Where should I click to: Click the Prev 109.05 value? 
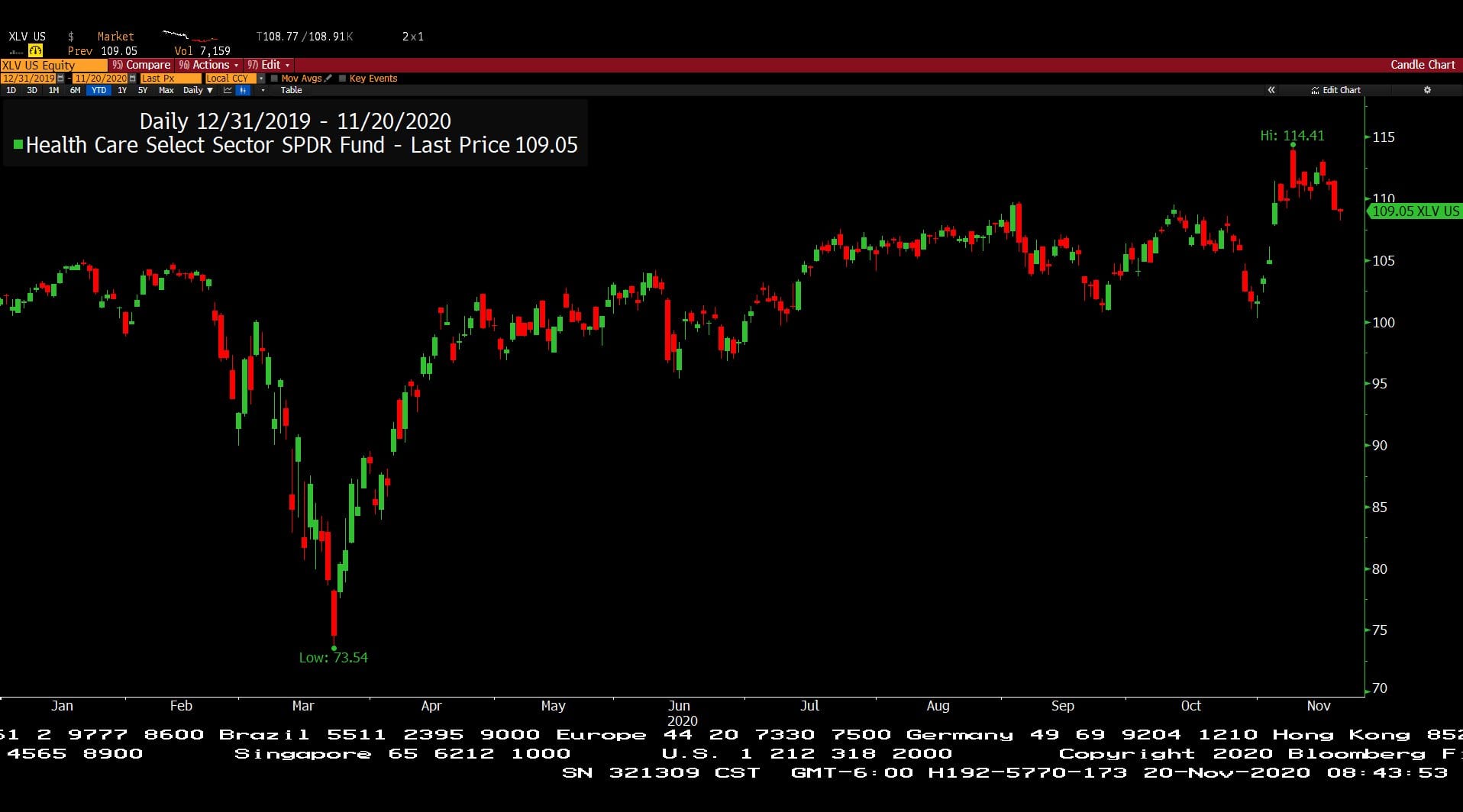[x=102, y=51]
